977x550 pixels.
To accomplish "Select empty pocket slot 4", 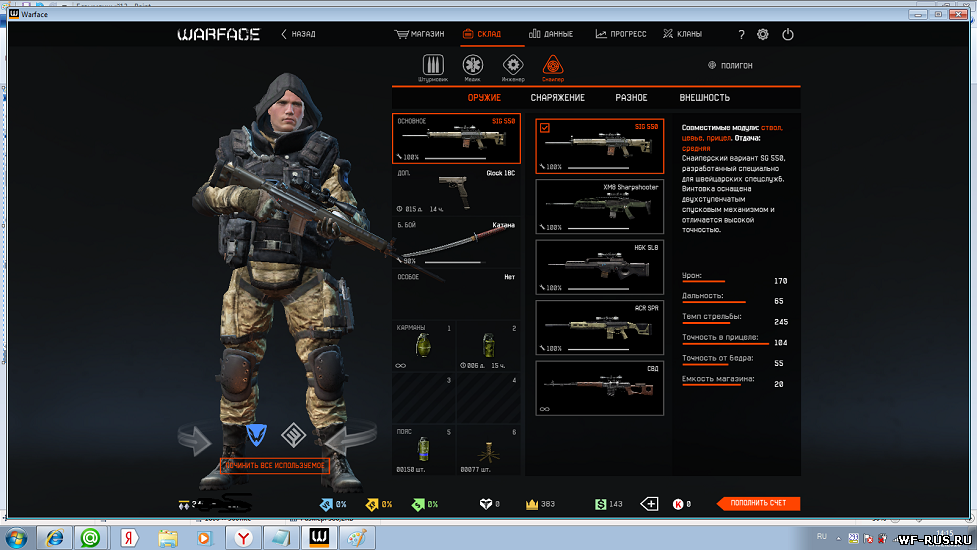I will [488, 399].
